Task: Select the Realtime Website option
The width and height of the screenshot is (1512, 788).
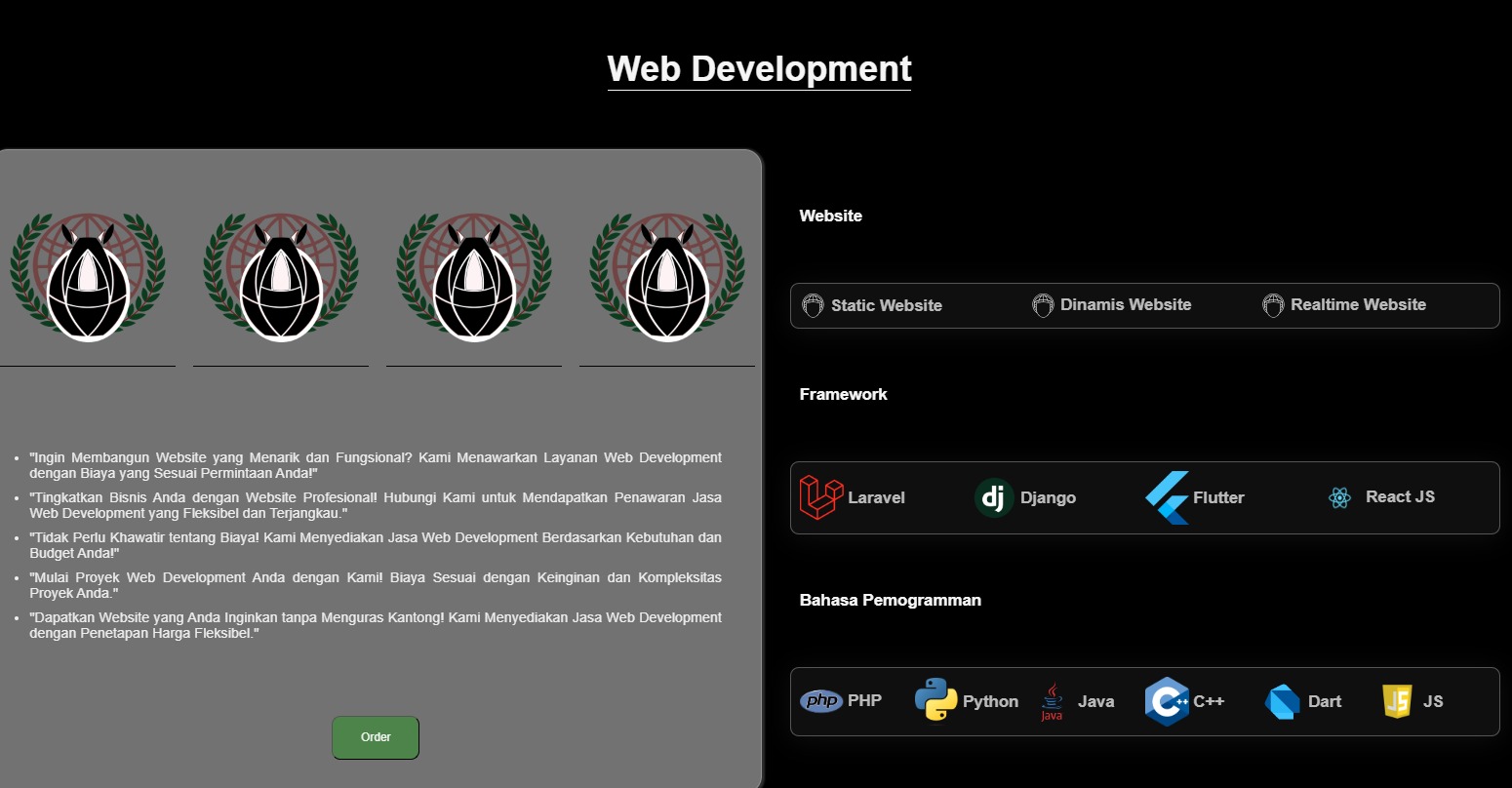Action: click(x=1359, y=305)
